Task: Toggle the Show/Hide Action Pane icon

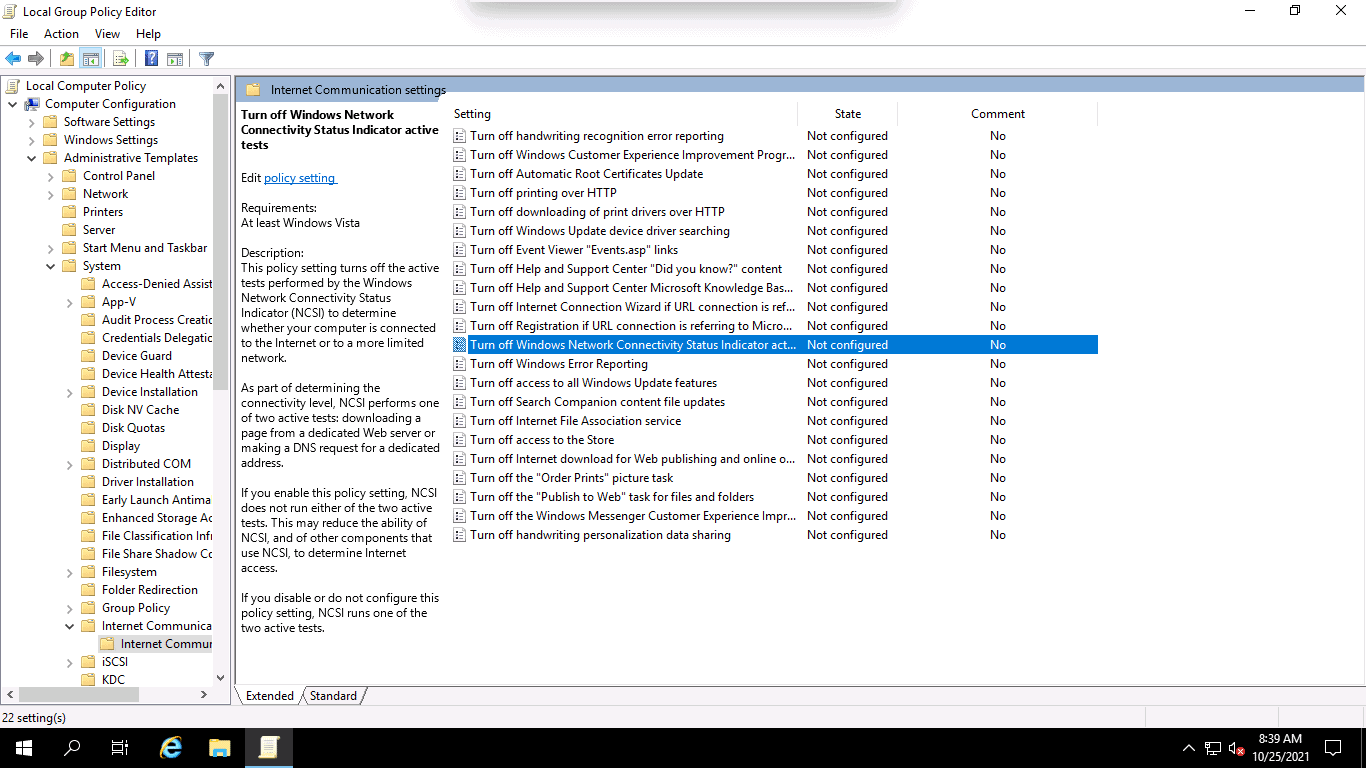Action: point(175,59)
